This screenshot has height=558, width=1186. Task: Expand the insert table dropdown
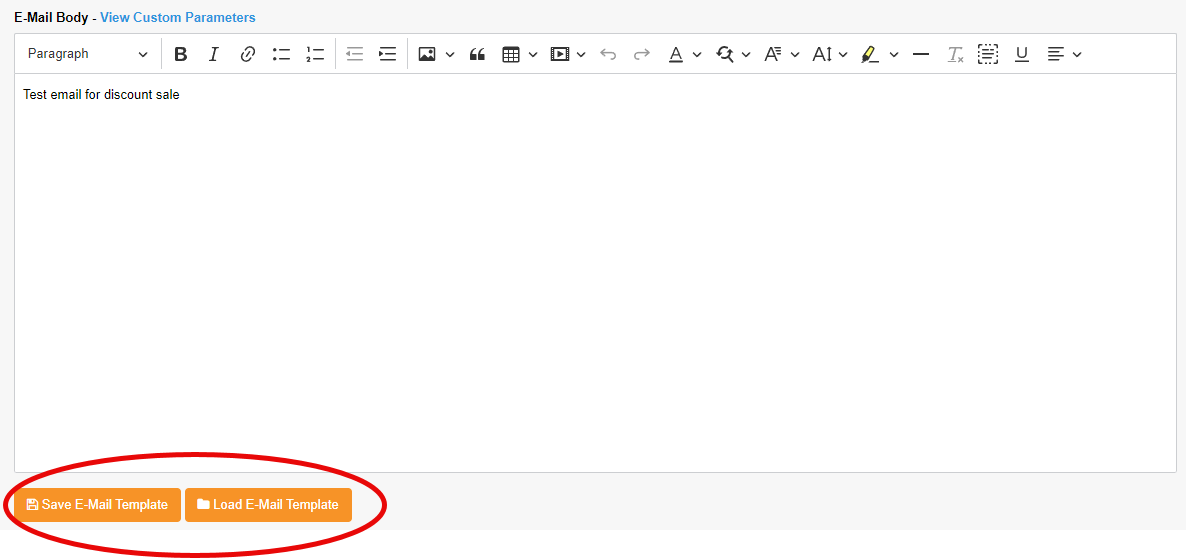tap(532, 54)
